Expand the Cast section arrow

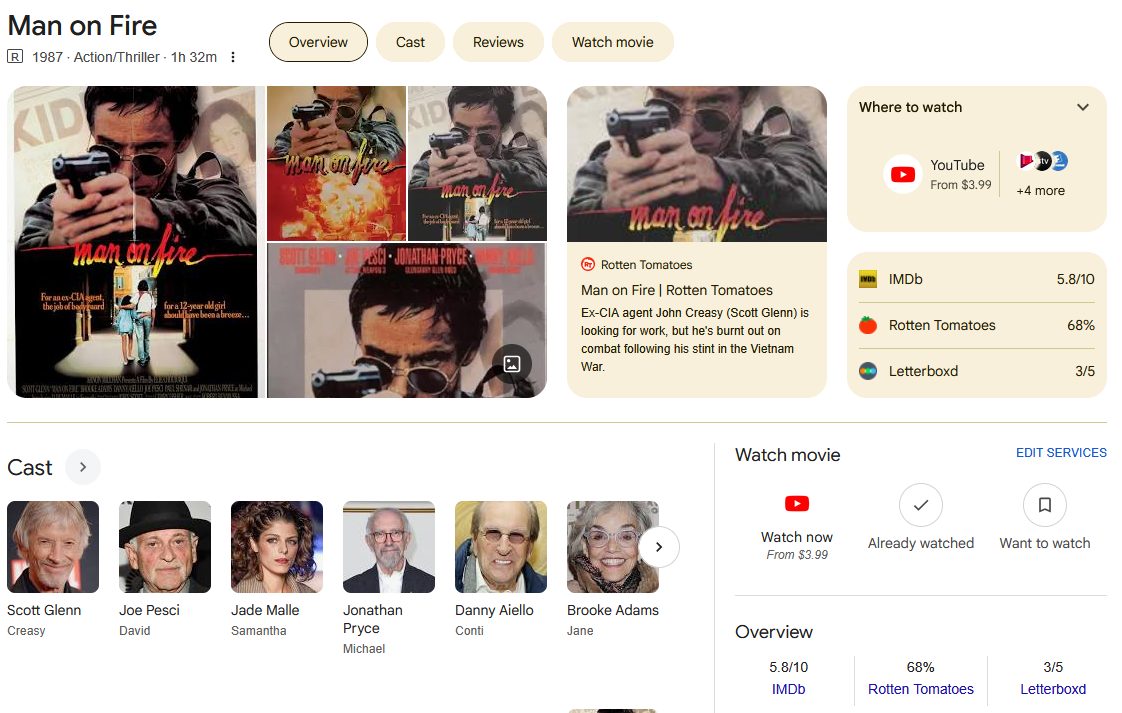tap(83, 467)
